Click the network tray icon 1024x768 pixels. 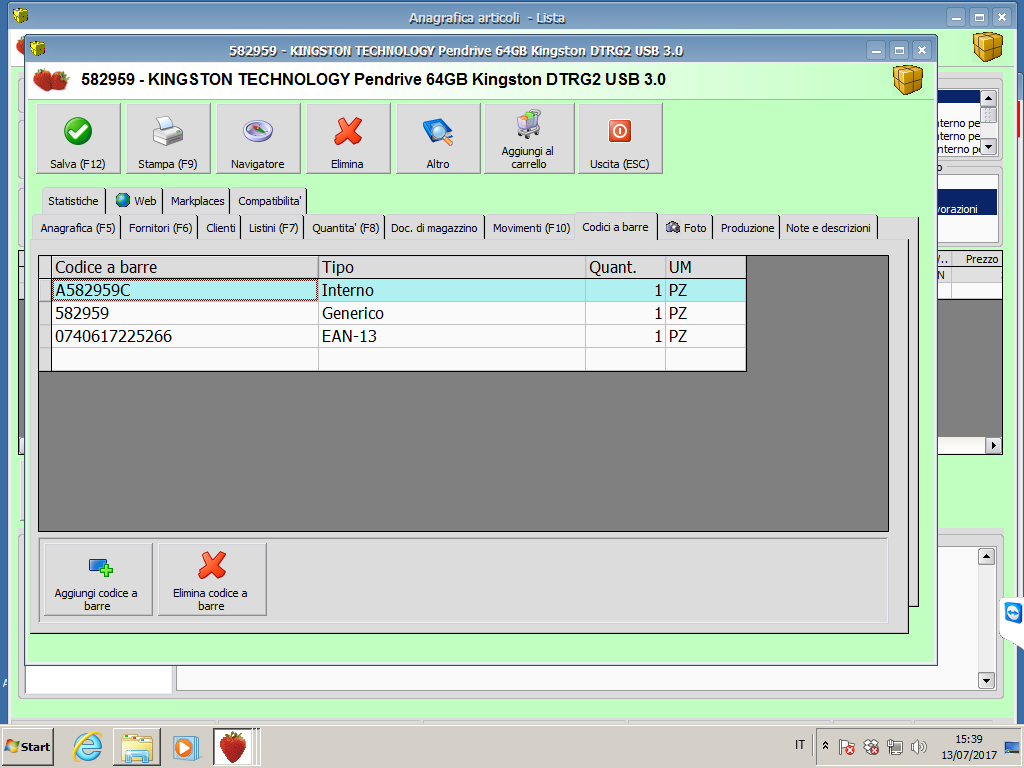coord(895,746)
